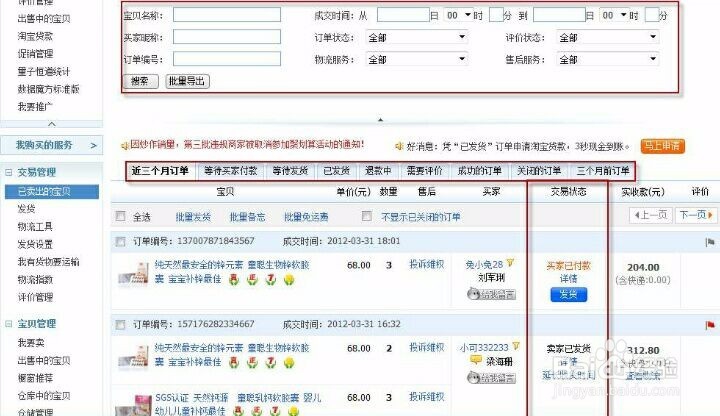Switch to 等待发货 tab
Image resolution: width=720 pixels, height=416 pixels.
click(x=290, y=171)
